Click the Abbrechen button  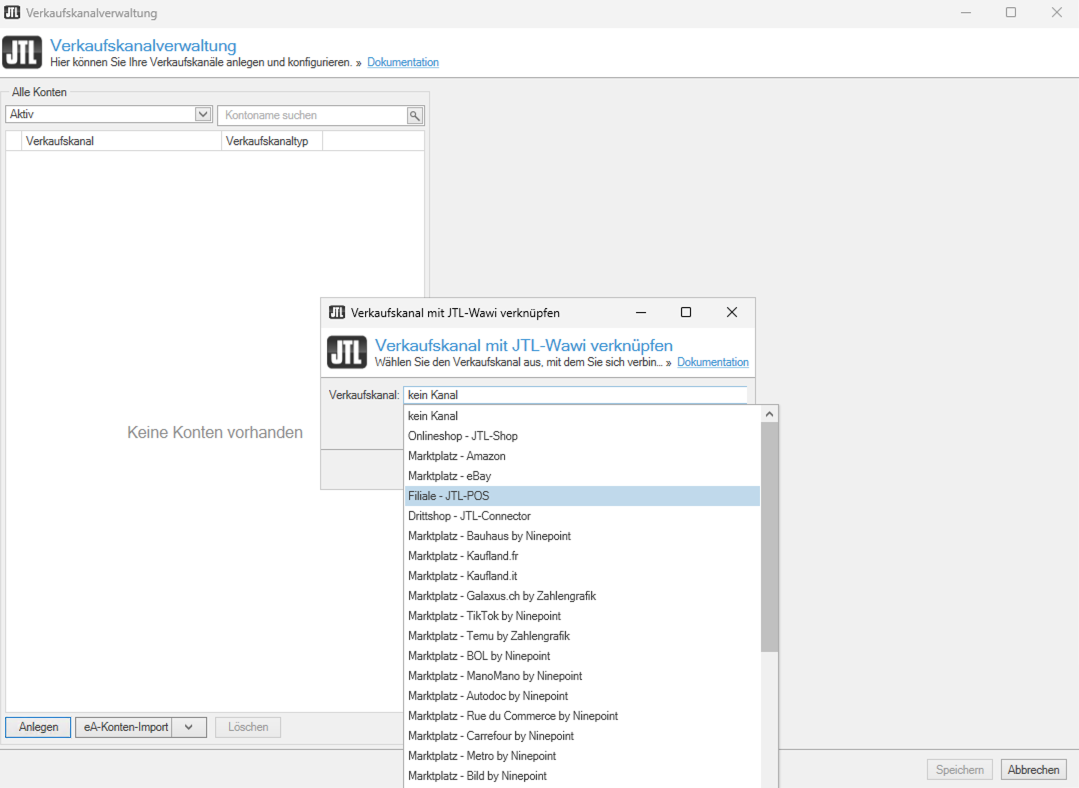1033,770
